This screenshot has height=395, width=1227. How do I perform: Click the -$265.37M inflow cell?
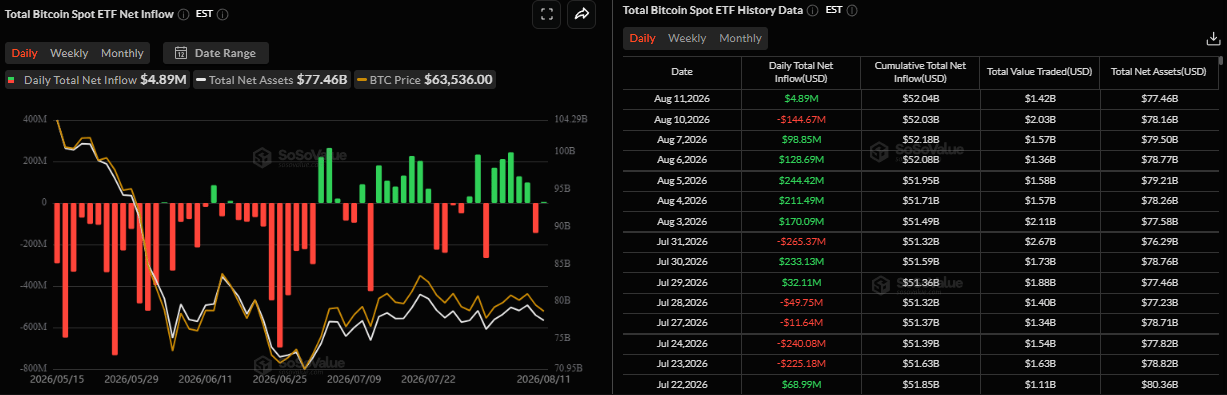tap(800, 242)
